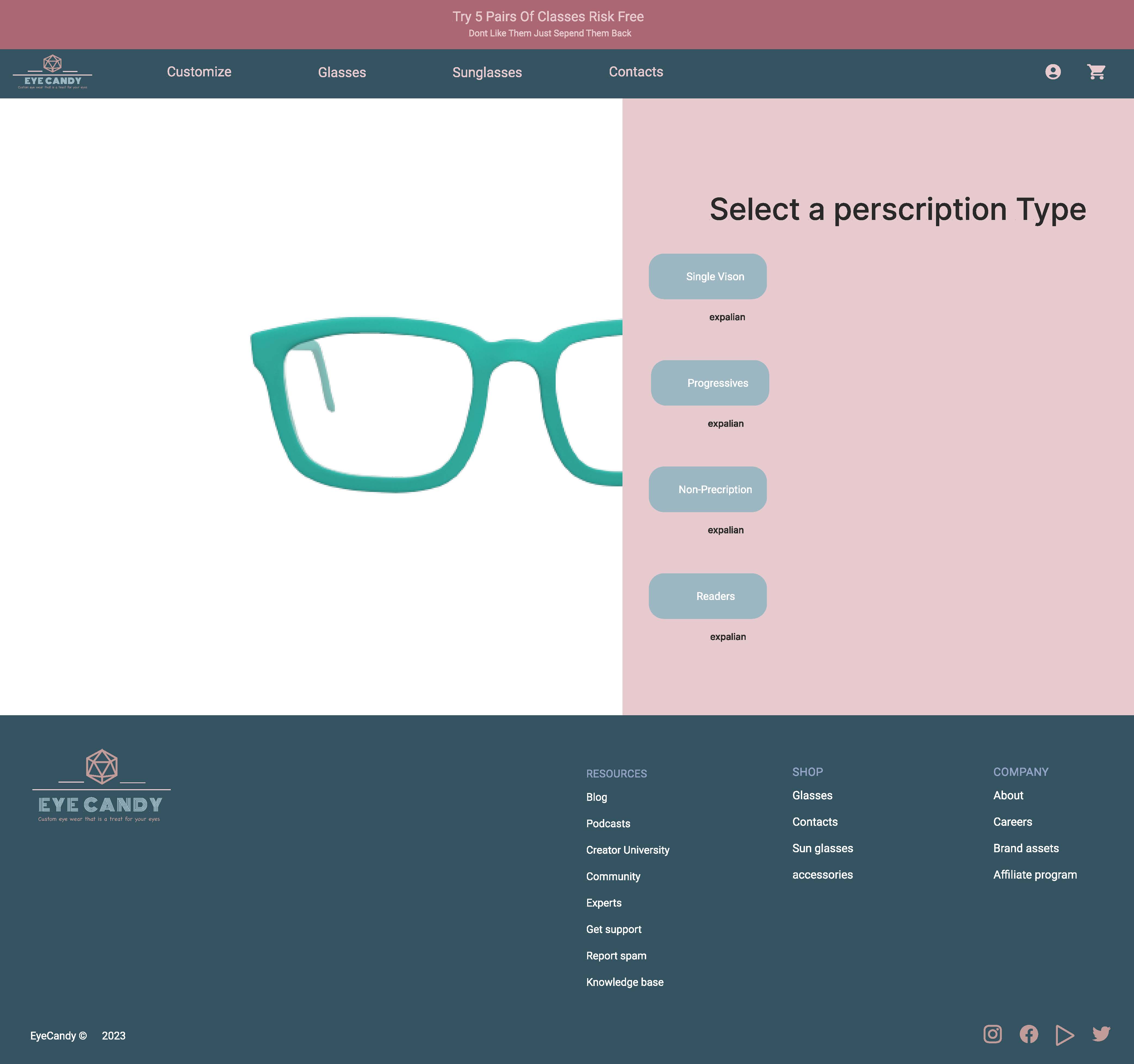The height and width of the screenshot is (1064, 1134).
Task: Select the Progressives prescription type
Action: click(709, 382)
